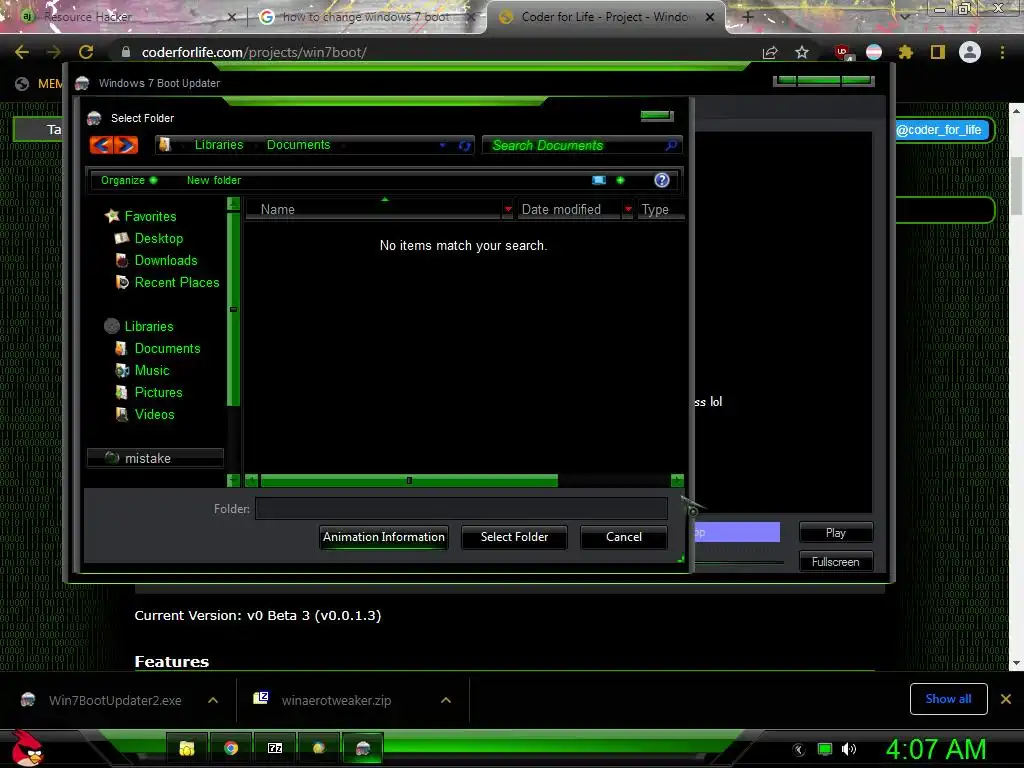Image resolution: width=1024 pixels, height=768 pixels.
Task: Open Documents library in sidebar
Action: click(x=167, y=349)
